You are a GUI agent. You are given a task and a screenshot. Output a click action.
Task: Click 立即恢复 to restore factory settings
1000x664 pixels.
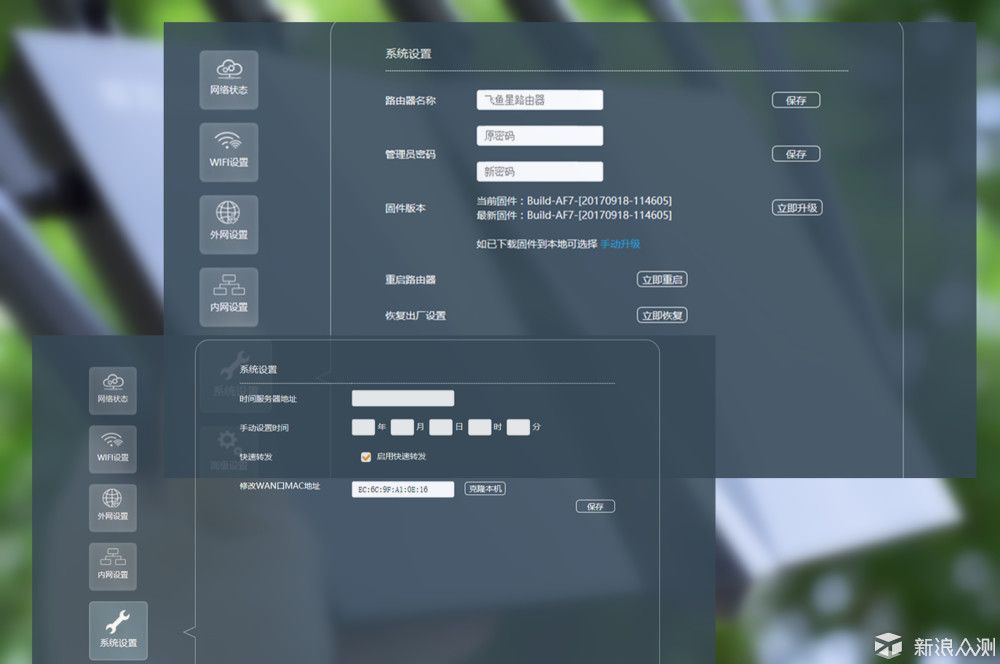tap(662, 315)
